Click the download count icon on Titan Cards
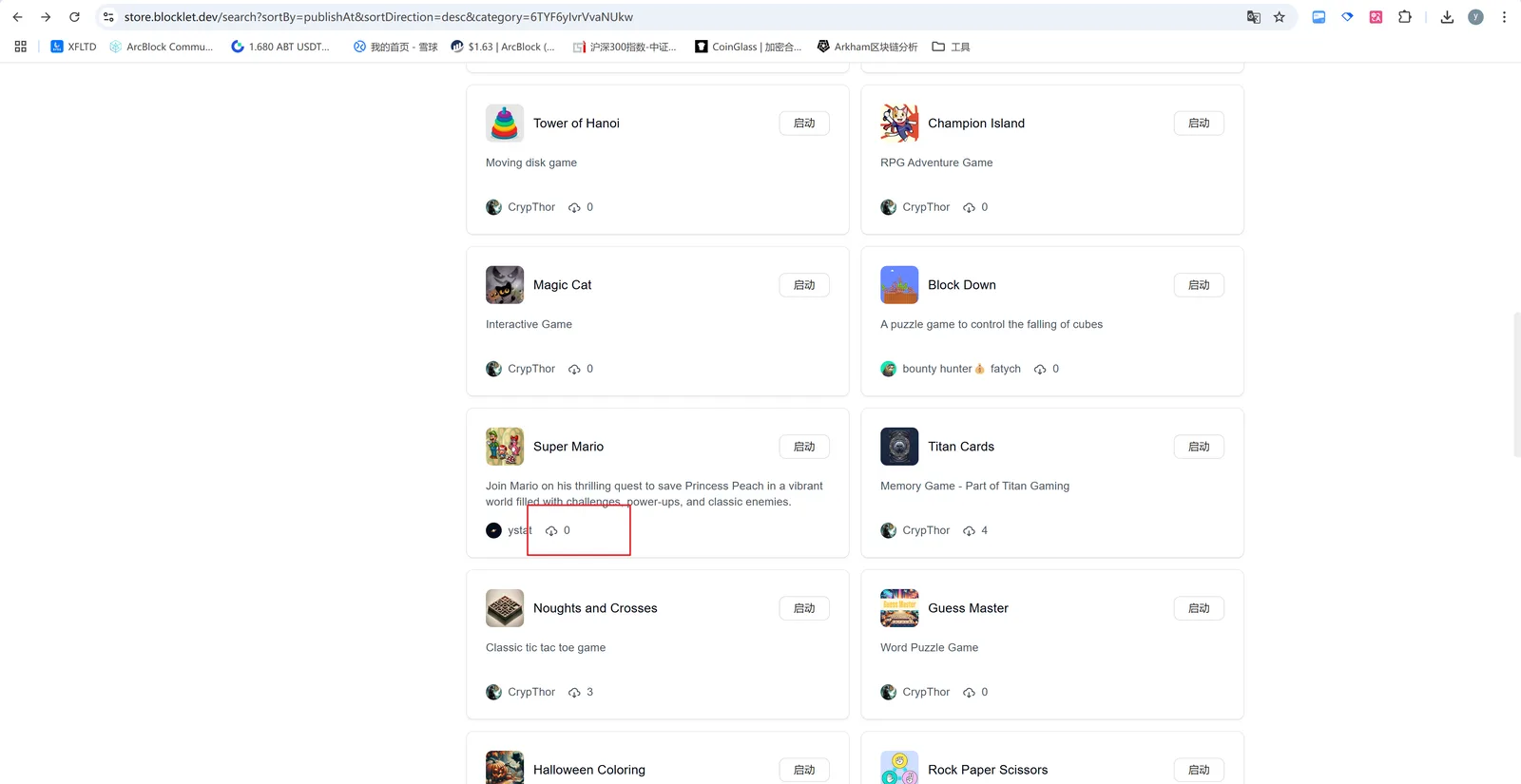 point(969,530)
